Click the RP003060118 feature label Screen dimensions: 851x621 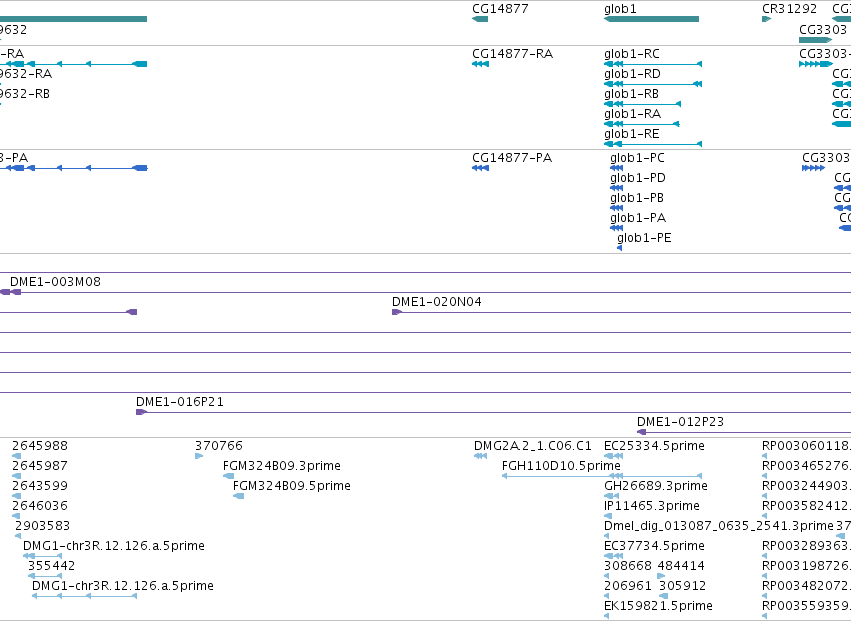(806, 446)
